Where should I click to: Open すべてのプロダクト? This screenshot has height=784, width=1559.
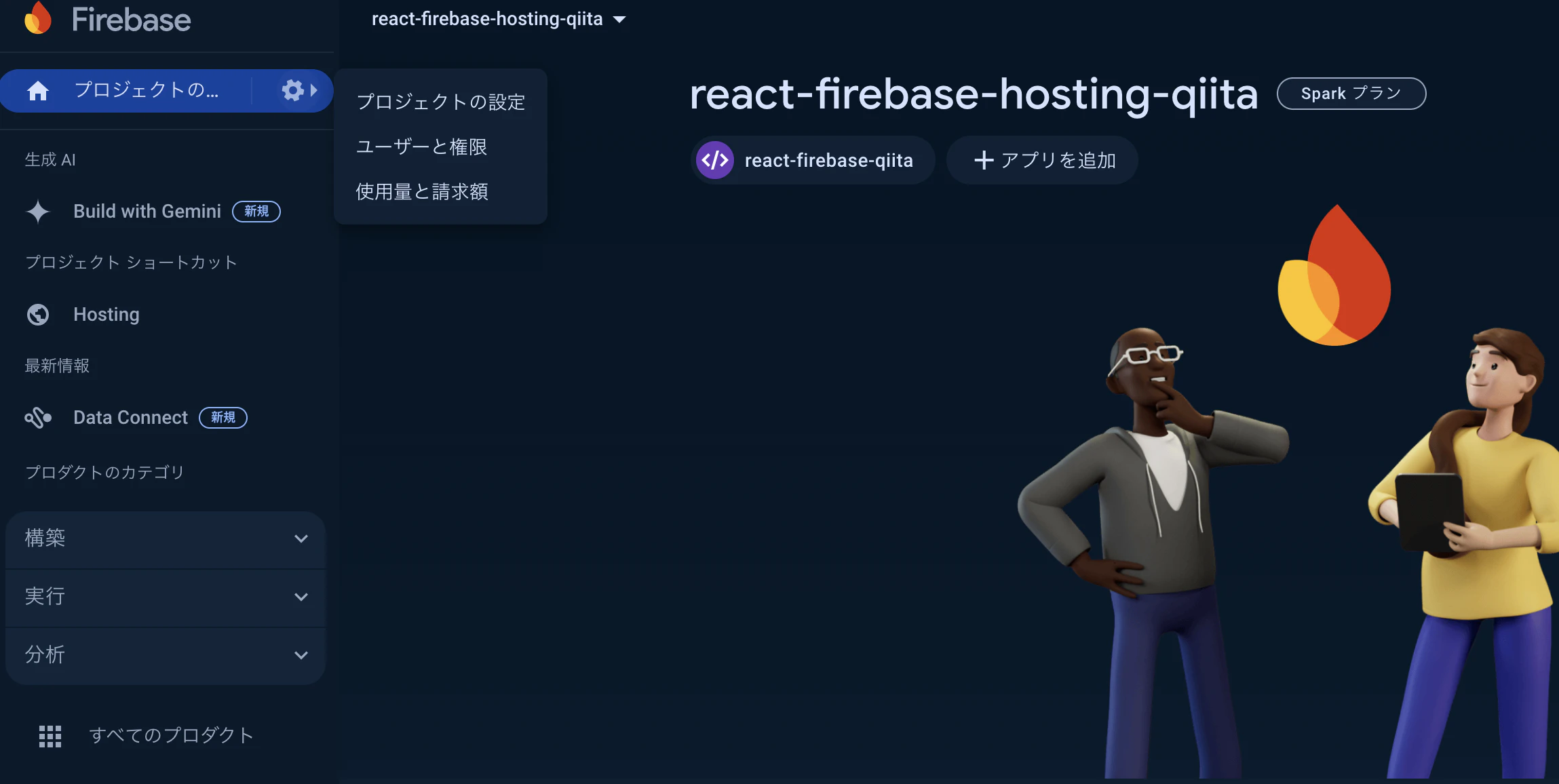tap(172, 736)
